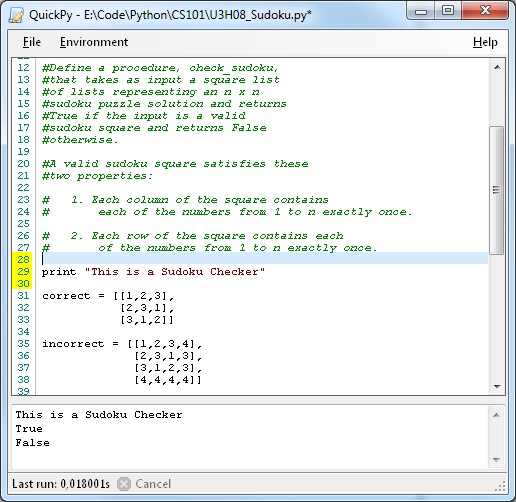Click the Cancel button label
516x502 pixels.
(153, 484)
